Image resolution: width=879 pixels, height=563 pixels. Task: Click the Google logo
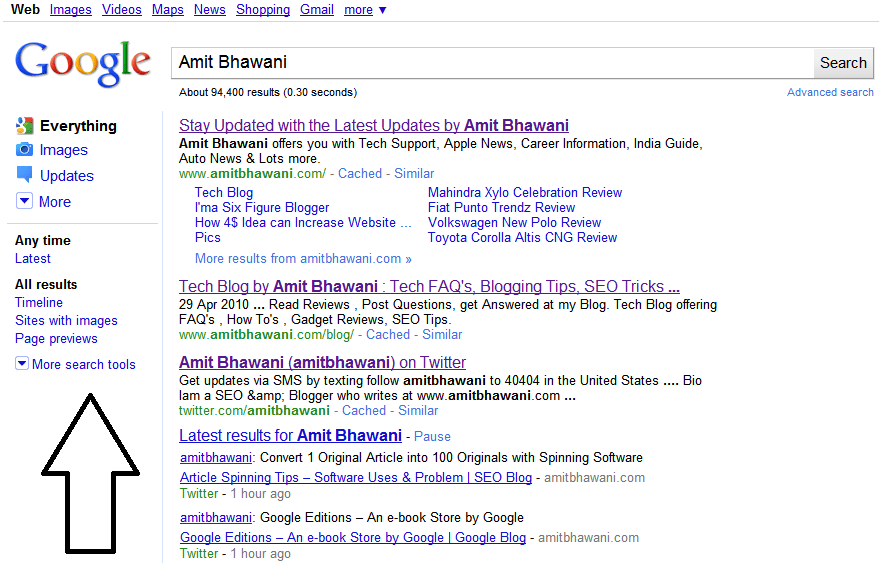(x=83, y=63)
